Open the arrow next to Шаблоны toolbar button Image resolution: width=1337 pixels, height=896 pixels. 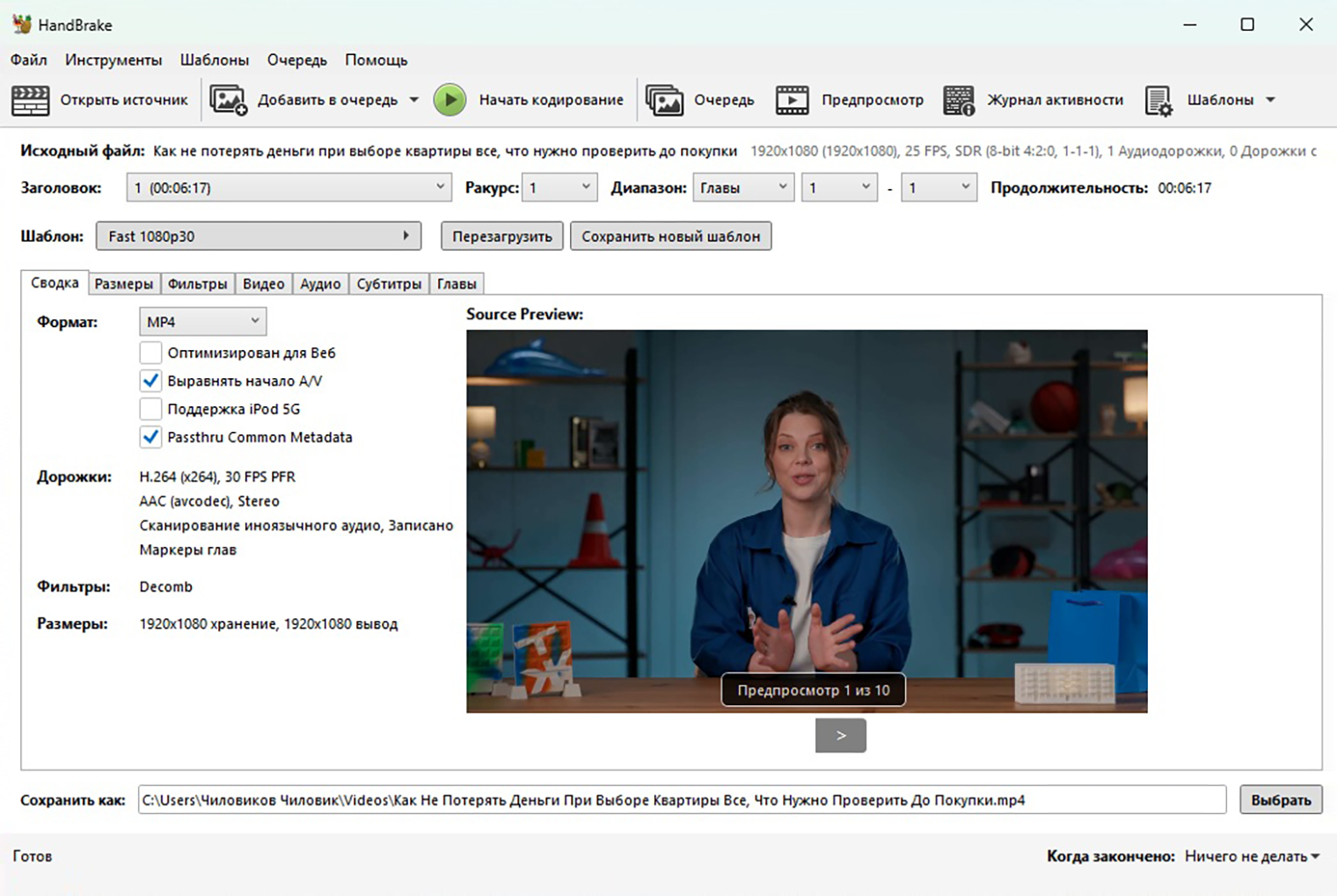pyautogui.click(x=1270, y=100)
